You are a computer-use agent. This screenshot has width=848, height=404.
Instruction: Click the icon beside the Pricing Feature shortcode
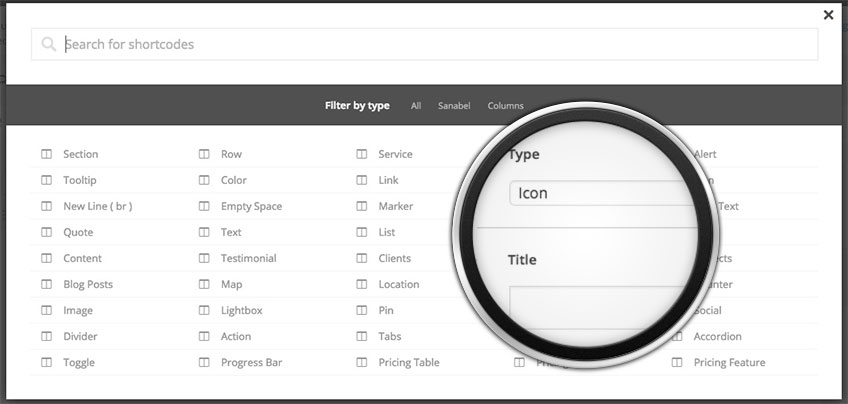point(677,363)
